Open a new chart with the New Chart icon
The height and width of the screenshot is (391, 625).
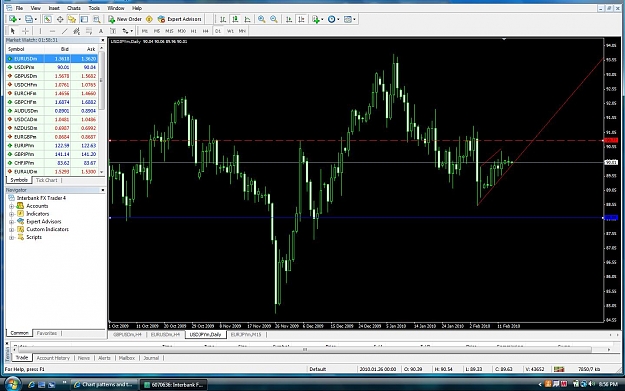point(12,19)
